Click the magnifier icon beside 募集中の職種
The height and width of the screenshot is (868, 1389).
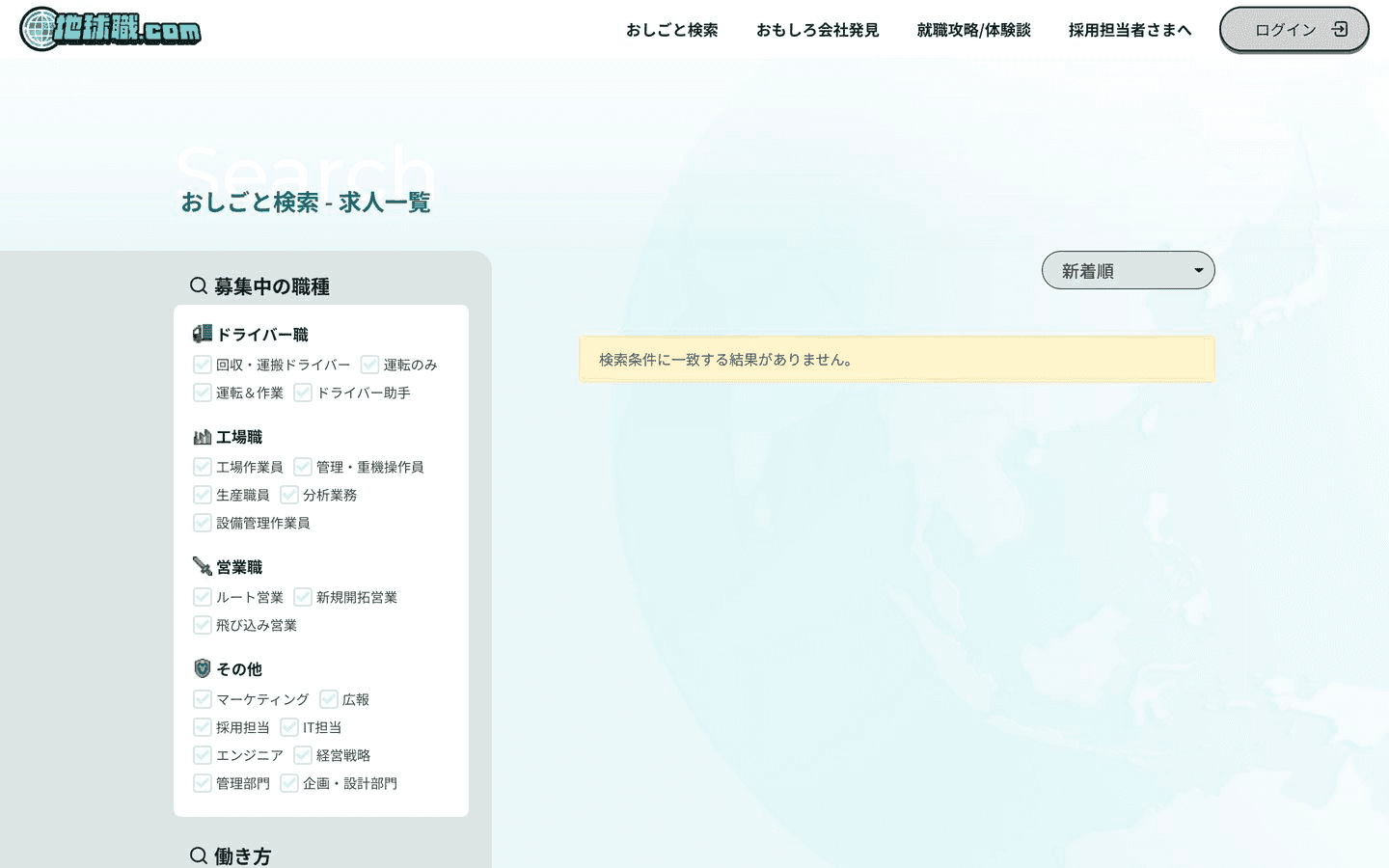coord(199,285)
